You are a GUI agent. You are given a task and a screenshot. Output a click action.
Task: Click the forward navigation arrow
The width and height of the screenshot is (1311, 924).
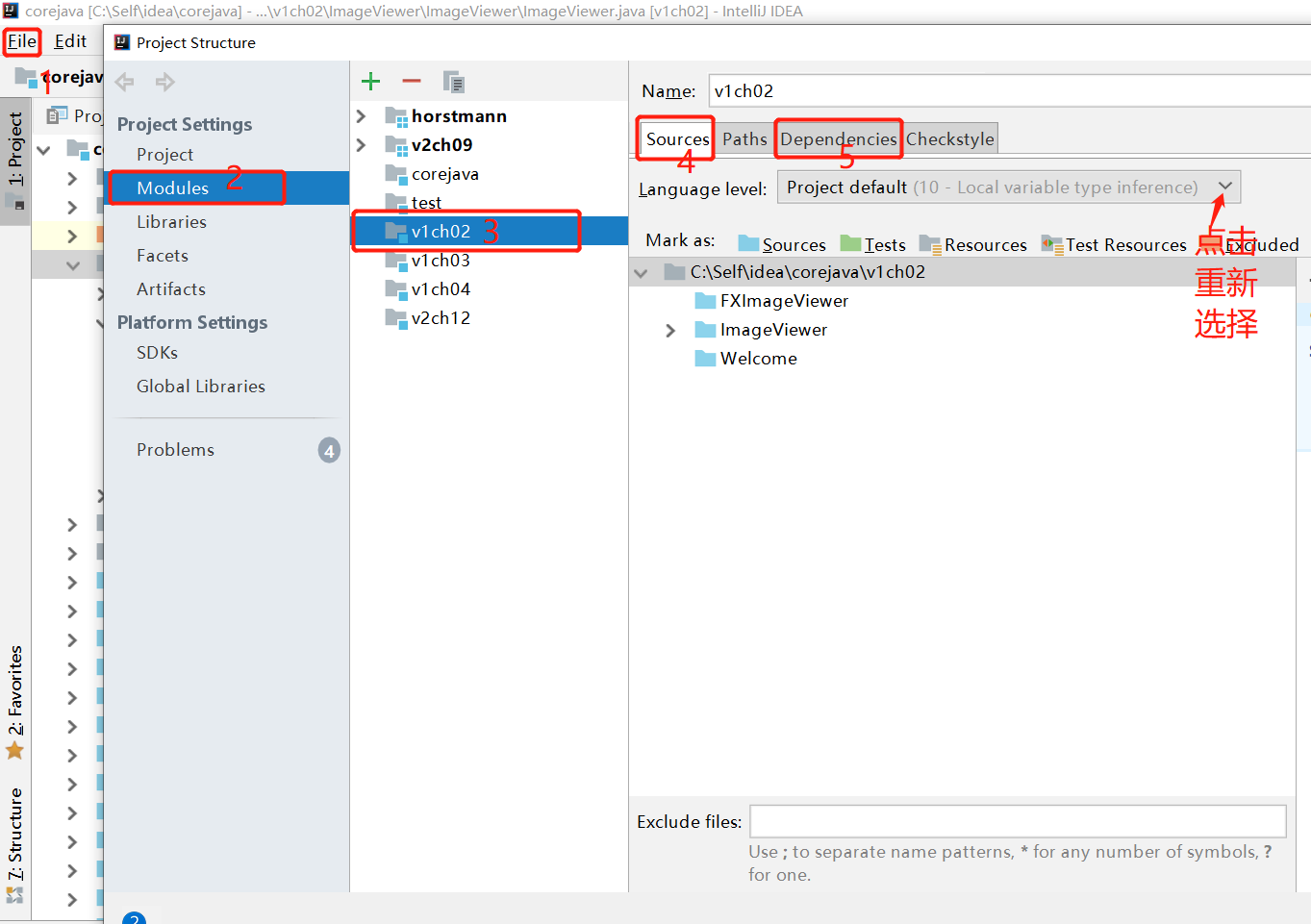(164, 82)
